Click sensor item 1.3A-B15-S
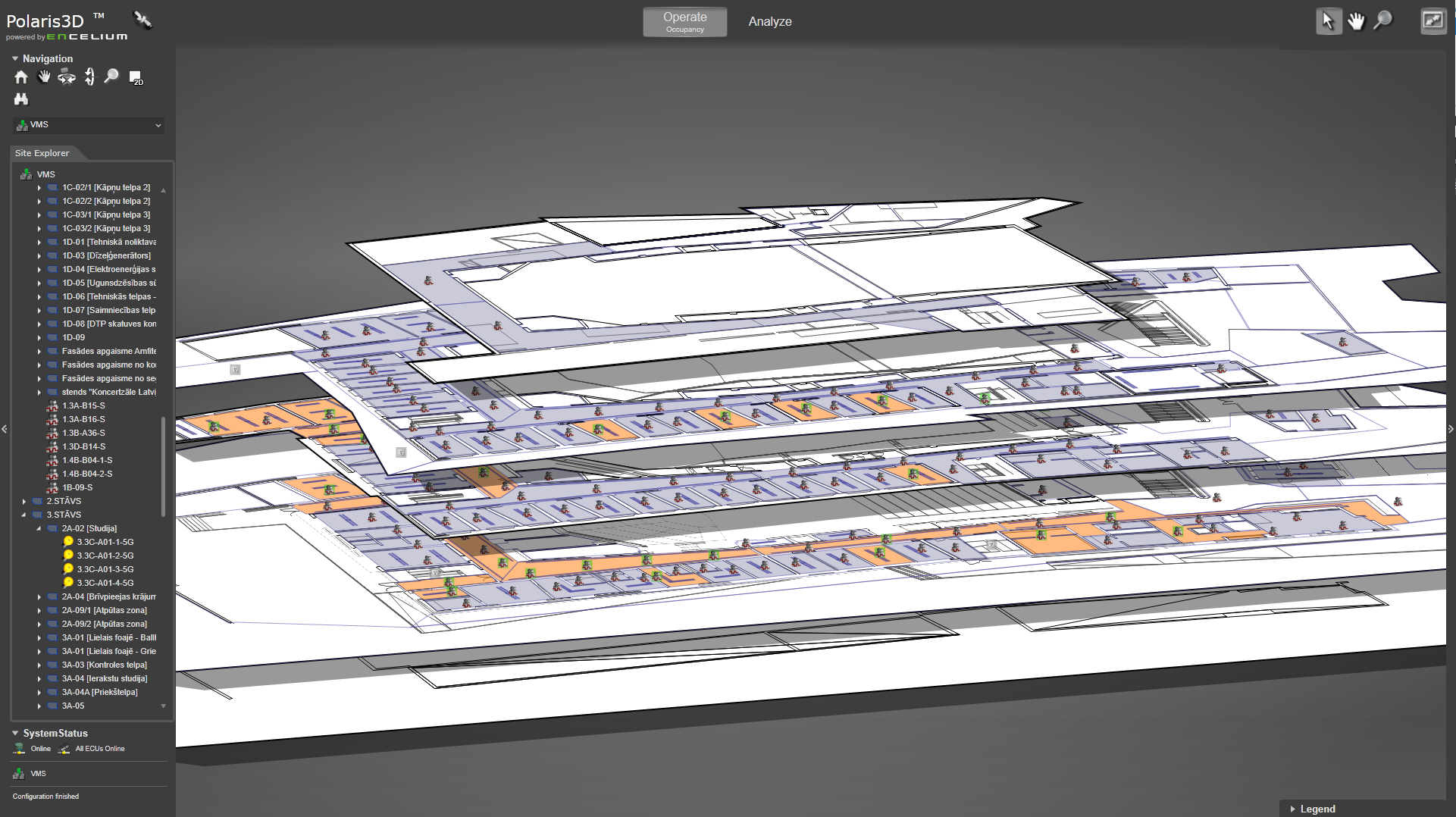 (83, 406)
